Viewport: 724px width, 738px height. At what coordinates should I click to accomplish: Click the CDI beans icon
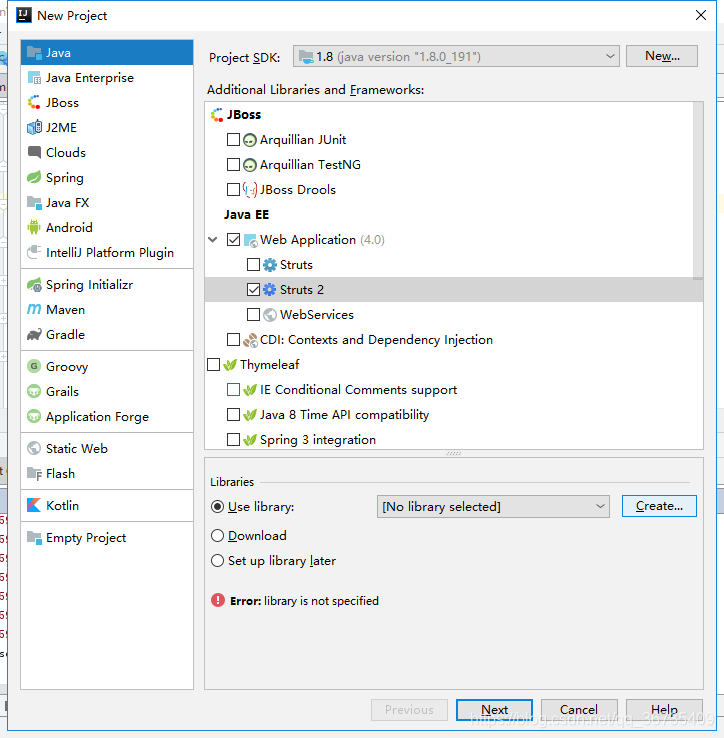click(x=250, y=340)
